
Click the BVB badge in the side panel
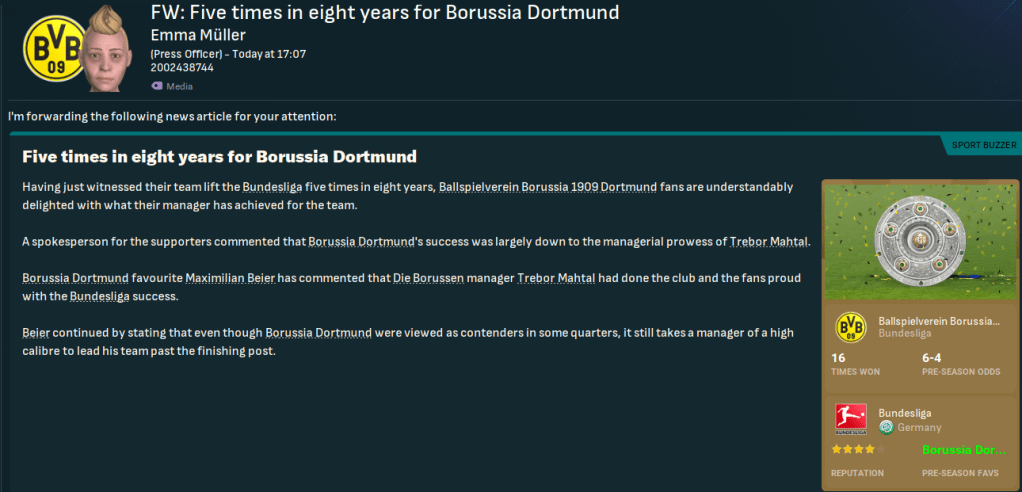click(x=850, y=327)
